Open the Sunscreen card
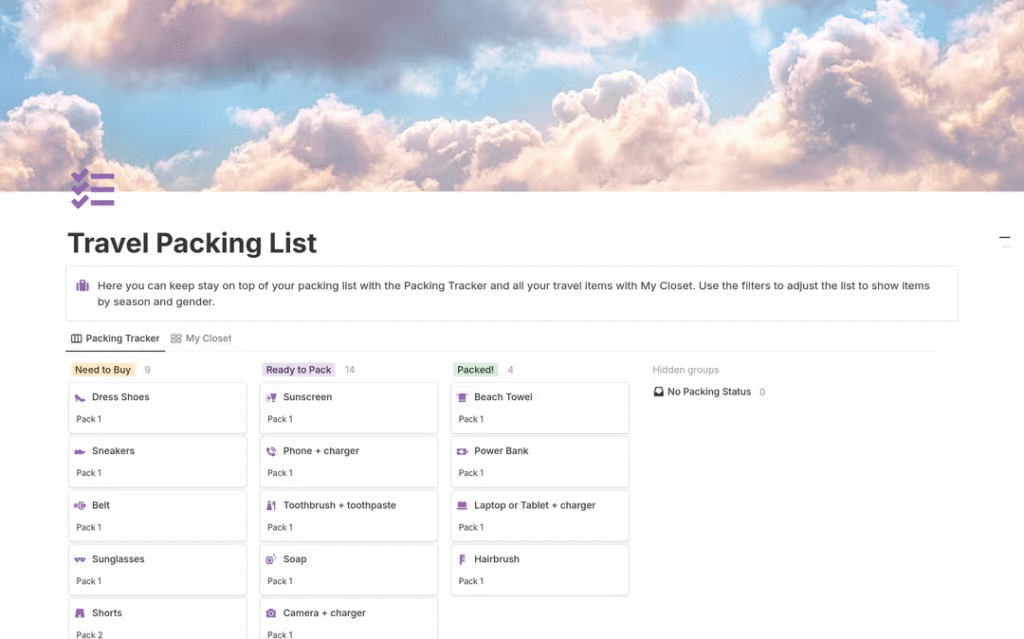Viewport: 1024px width, 639px height. coord(349,408)
